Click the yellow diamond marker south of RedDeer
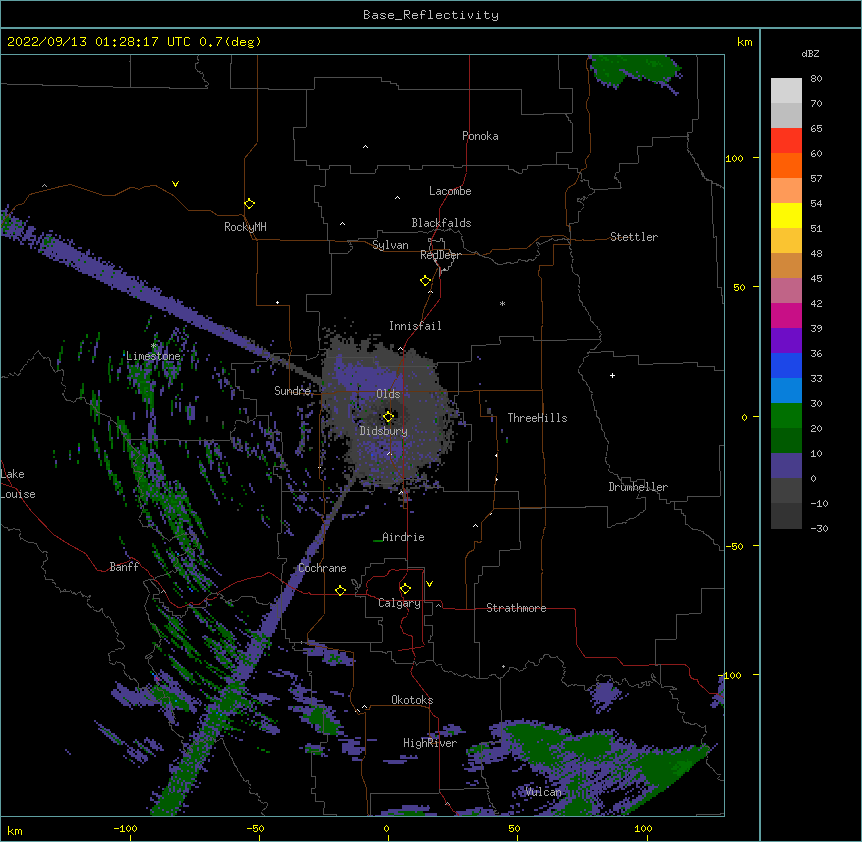862x842 pixels. (x=426, y=281)
